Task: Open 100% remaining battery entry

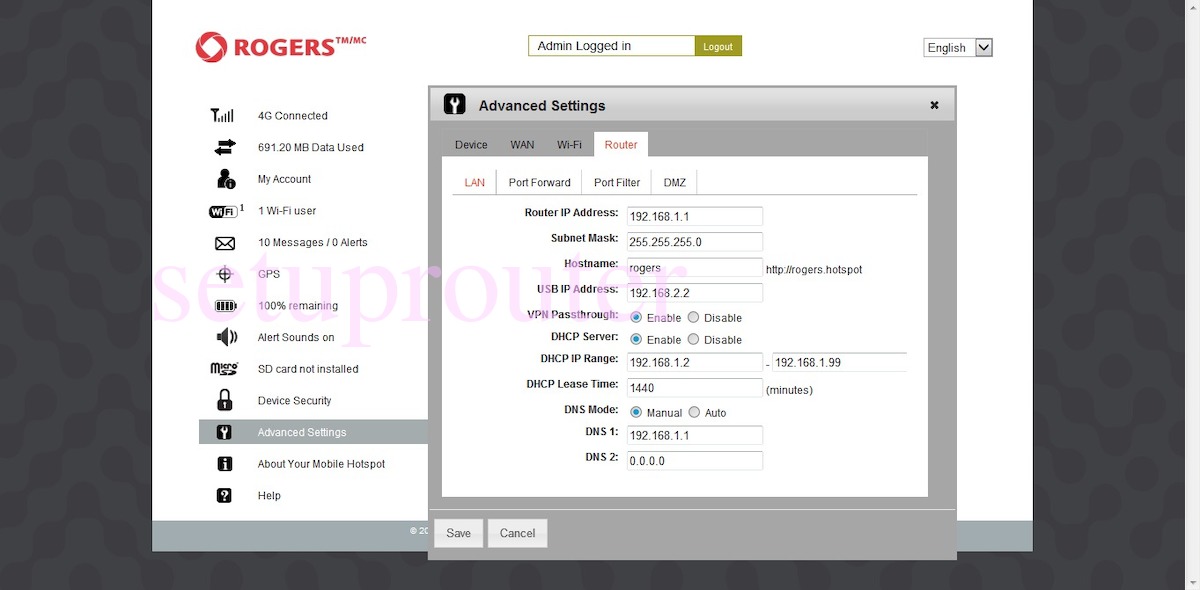Action: 298,306
